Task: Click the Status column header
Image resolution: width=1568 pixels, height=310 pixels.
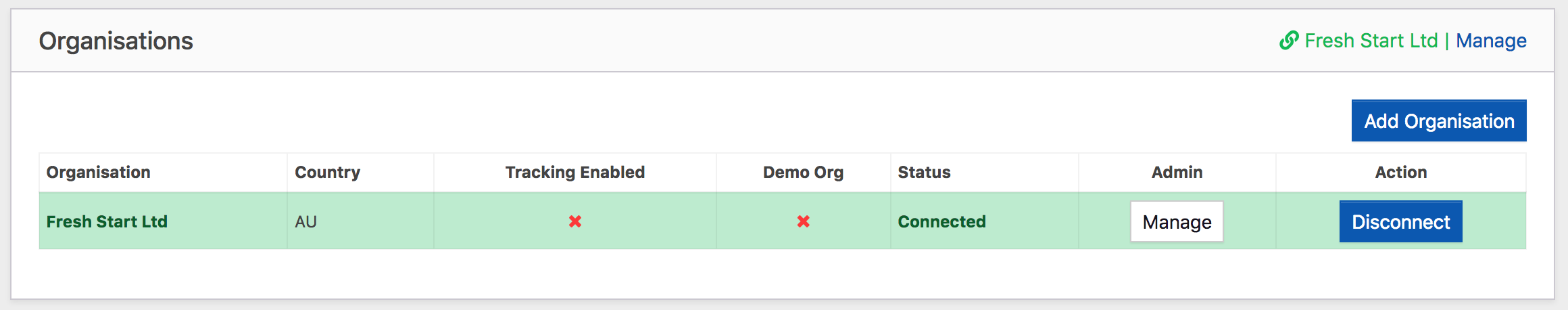Action: tap(924, 172)
